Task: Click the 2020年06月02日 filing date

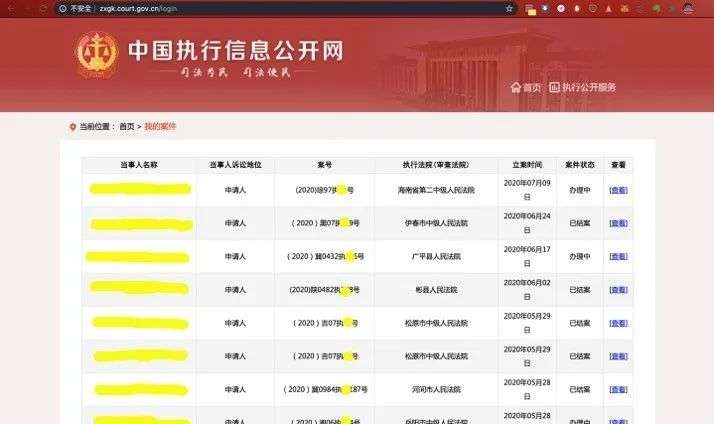Action: (x=527, y=290)
